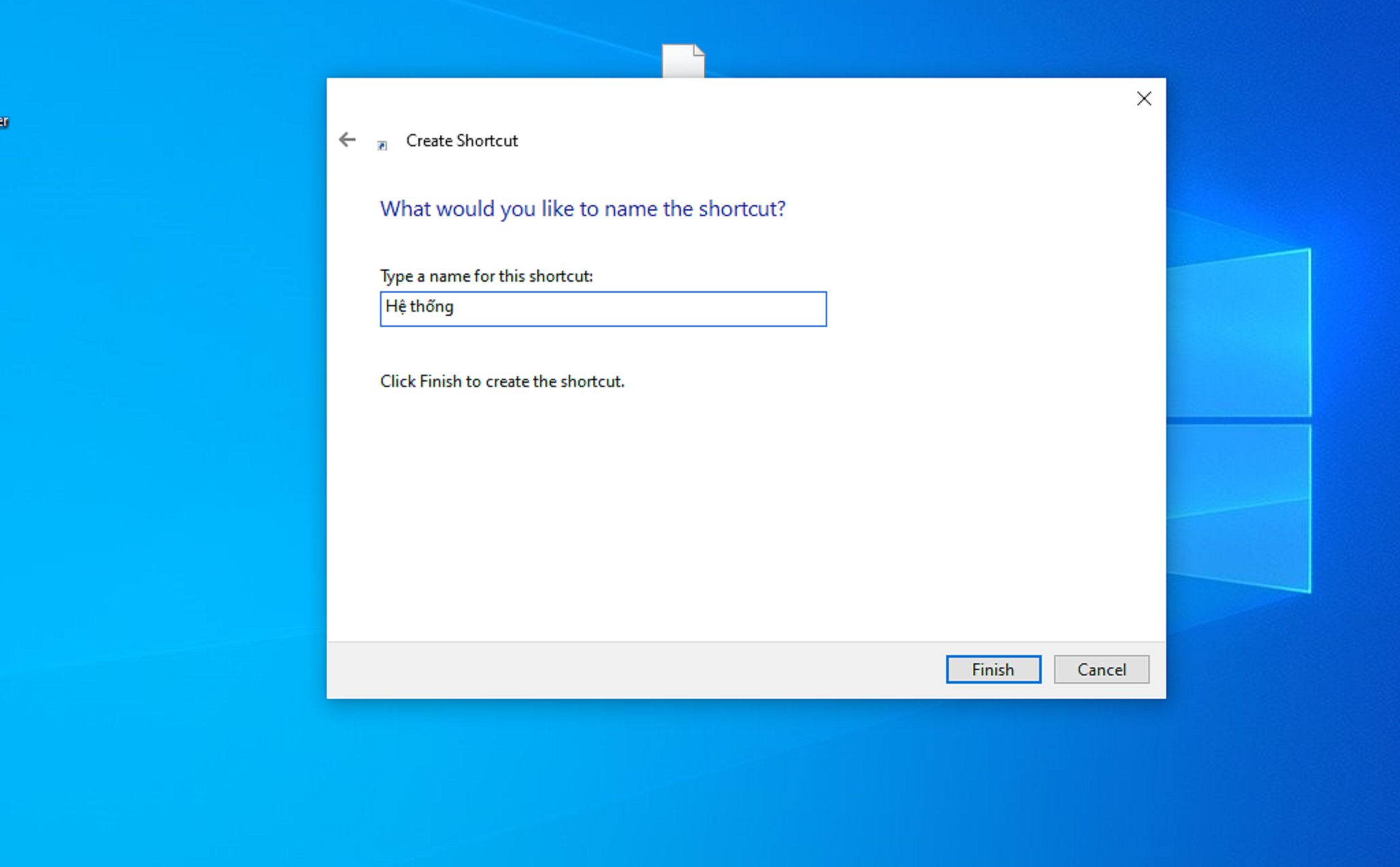The image size is (1400, 867).
Task: Click the text 'Click Finish to create the shortcut.'
Action: pos(502,382)
